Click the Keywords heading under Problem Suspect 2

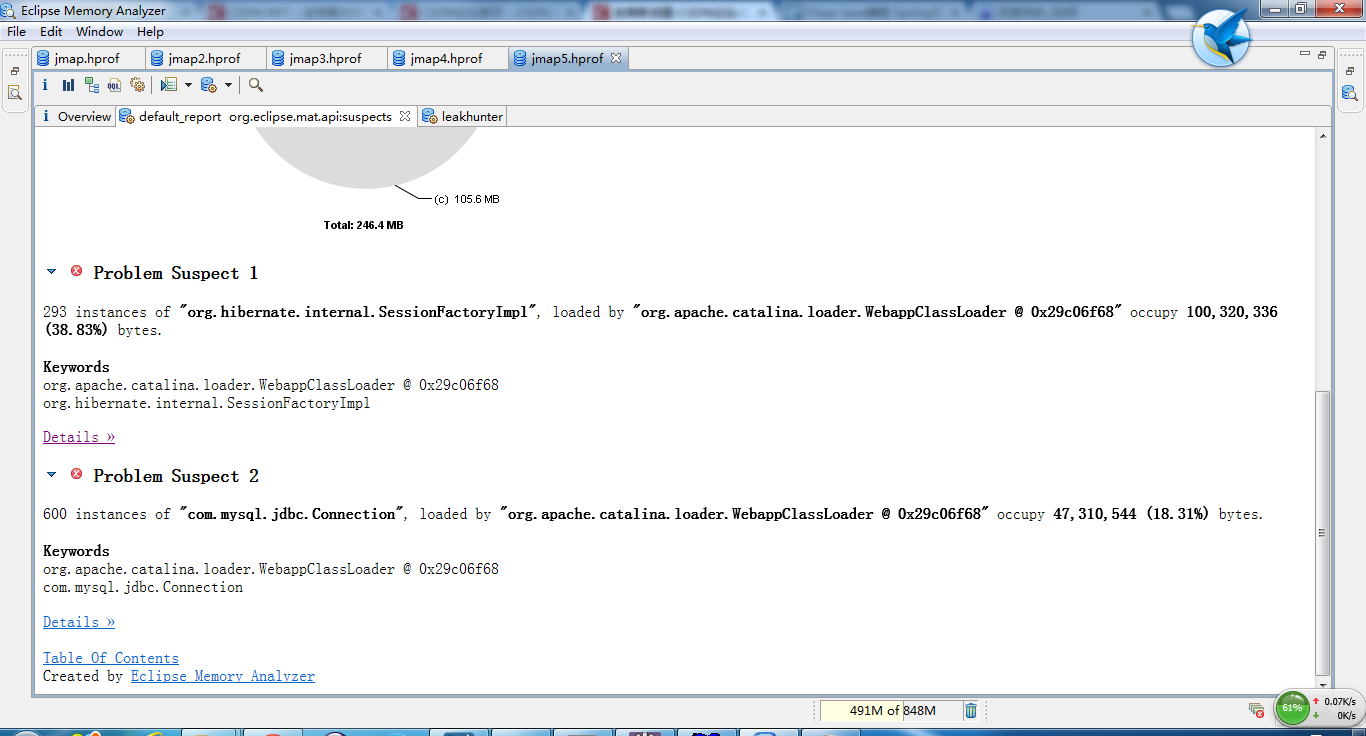click(76, 551)
